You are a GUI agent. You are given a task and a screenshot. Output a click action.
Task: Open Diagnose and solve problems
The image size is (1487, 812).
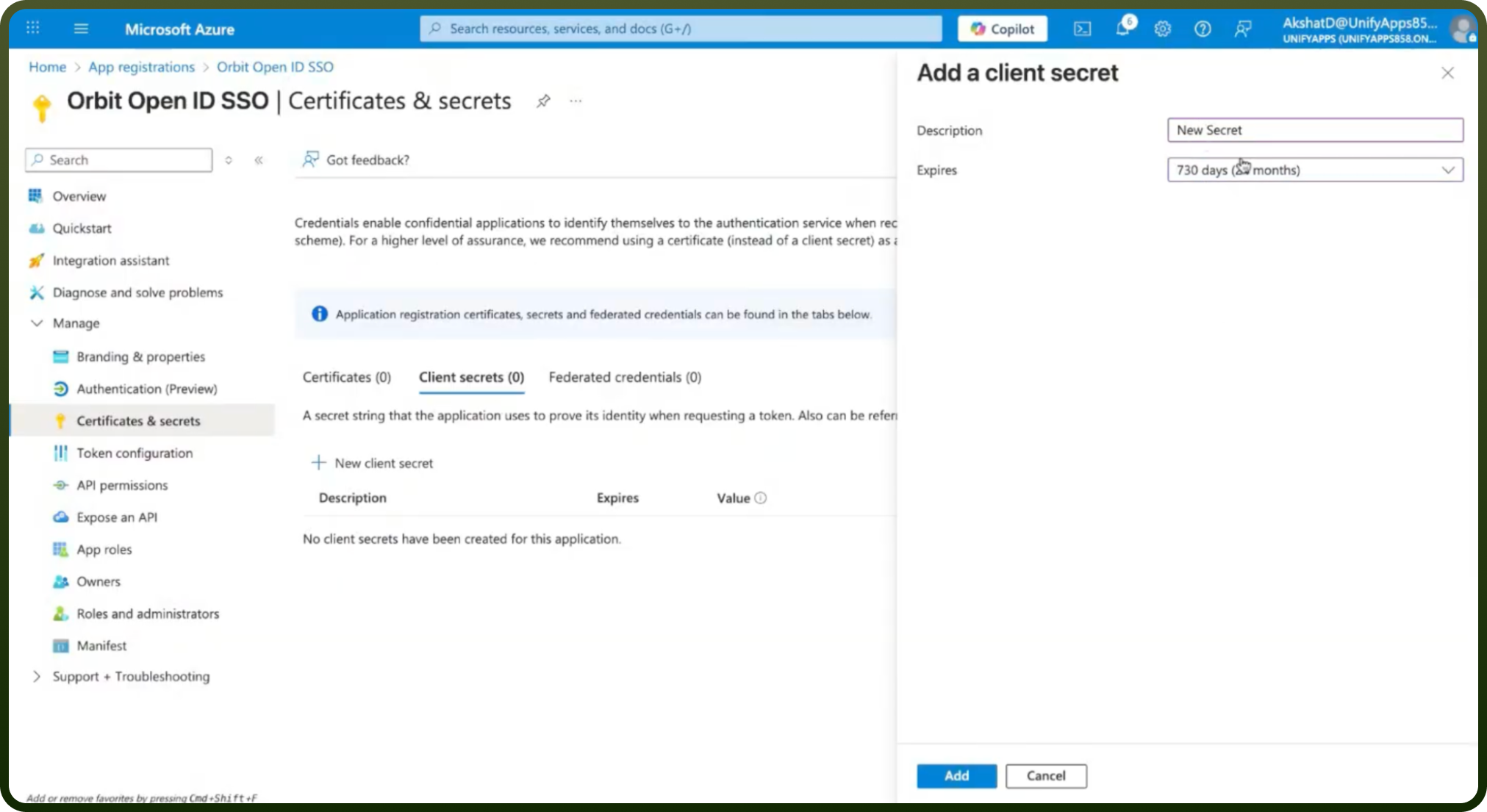(x=137, y=292)
